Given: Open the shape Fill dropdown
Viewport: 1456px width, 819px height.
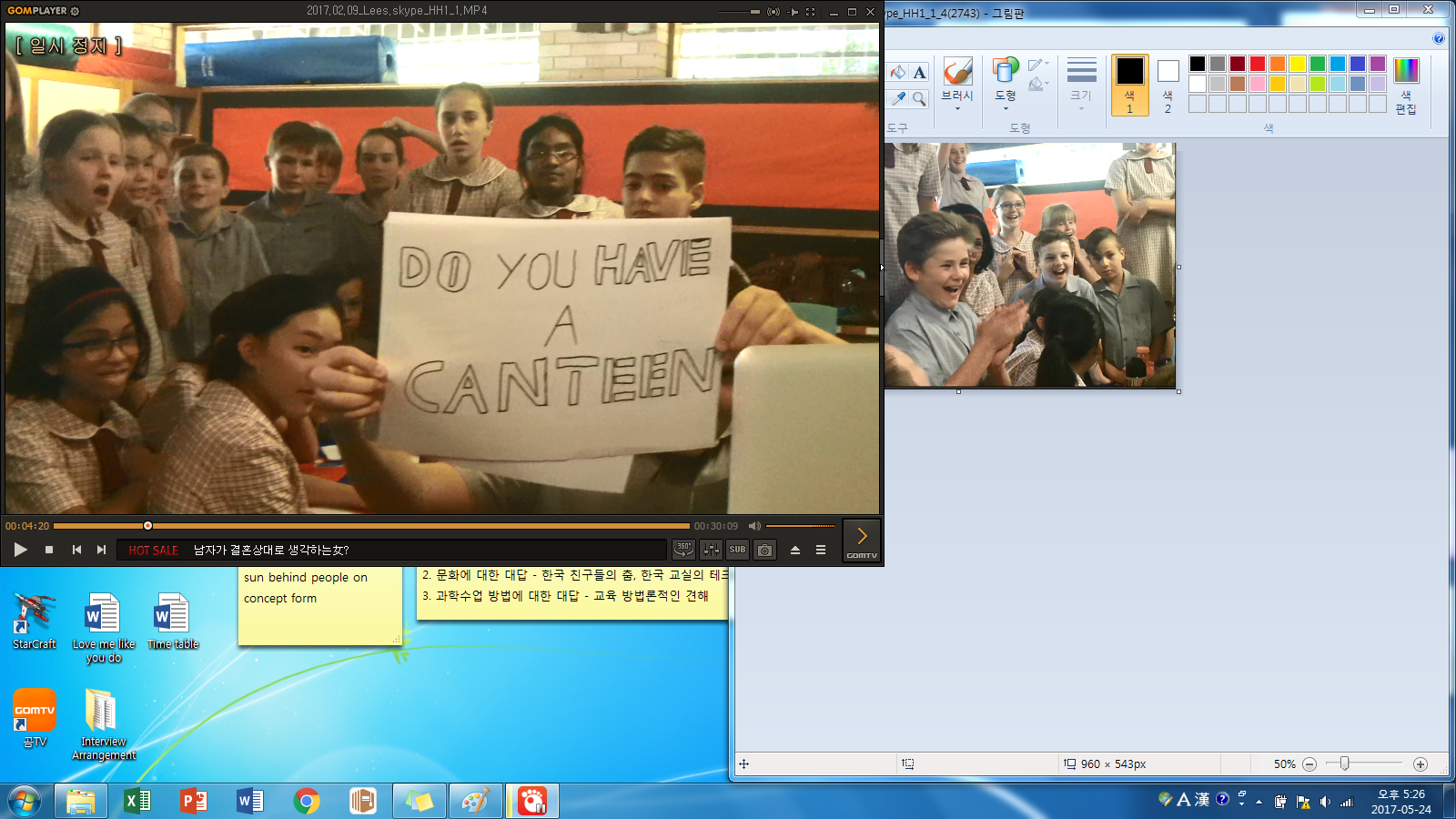Looking at the screenshot, I should pyautogui.click(x=1038, y=85).
